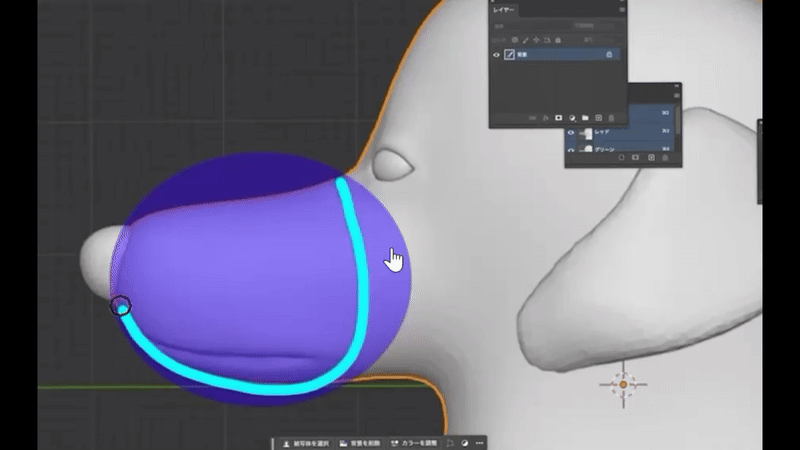Toggle visibility of the レッド channel

(572, 132)
